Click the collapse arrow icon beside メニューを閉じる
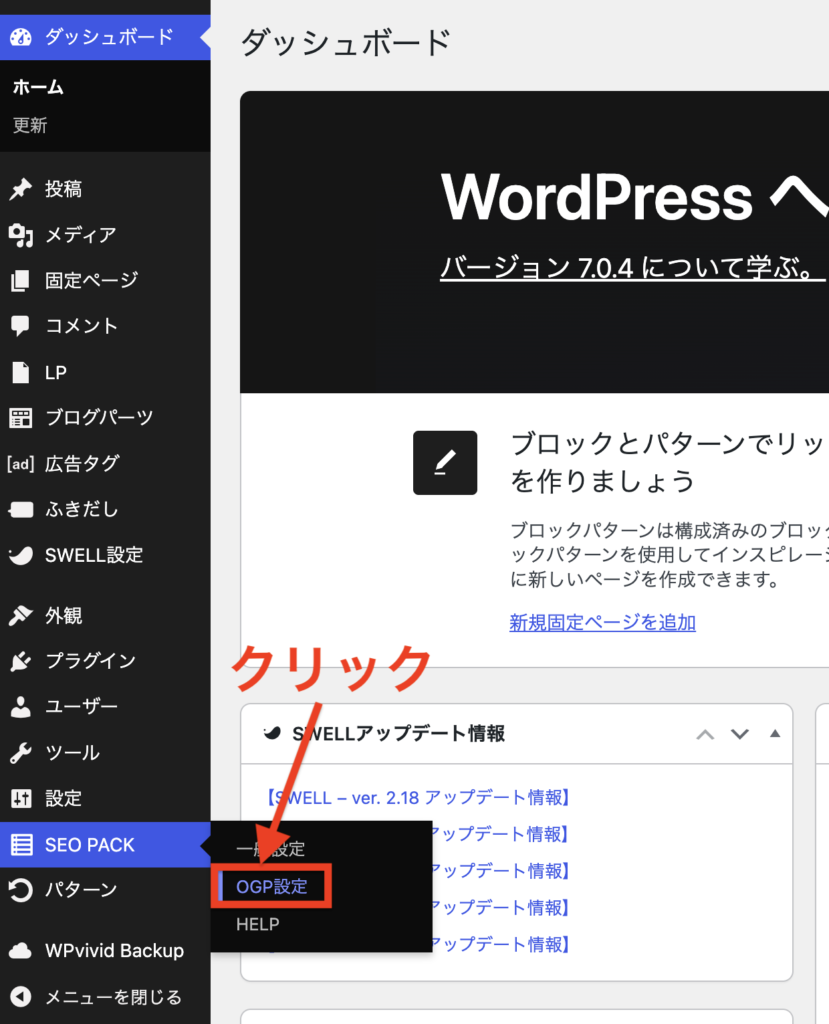829x1024 pixels. pos(20,997)
